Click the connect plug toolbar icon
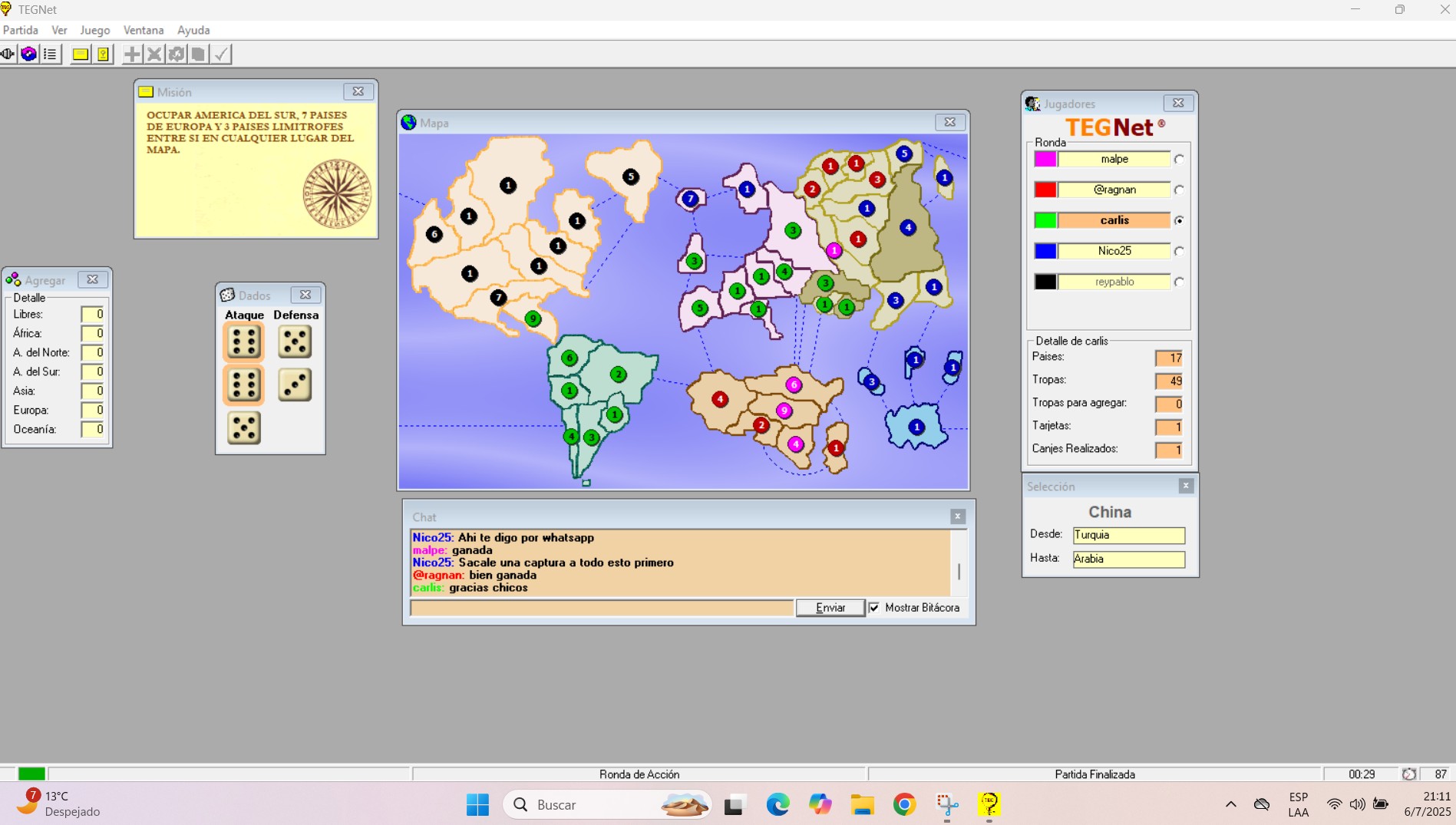The height and width of the screenshot is (825, 1456). click(x=8, y=54)
